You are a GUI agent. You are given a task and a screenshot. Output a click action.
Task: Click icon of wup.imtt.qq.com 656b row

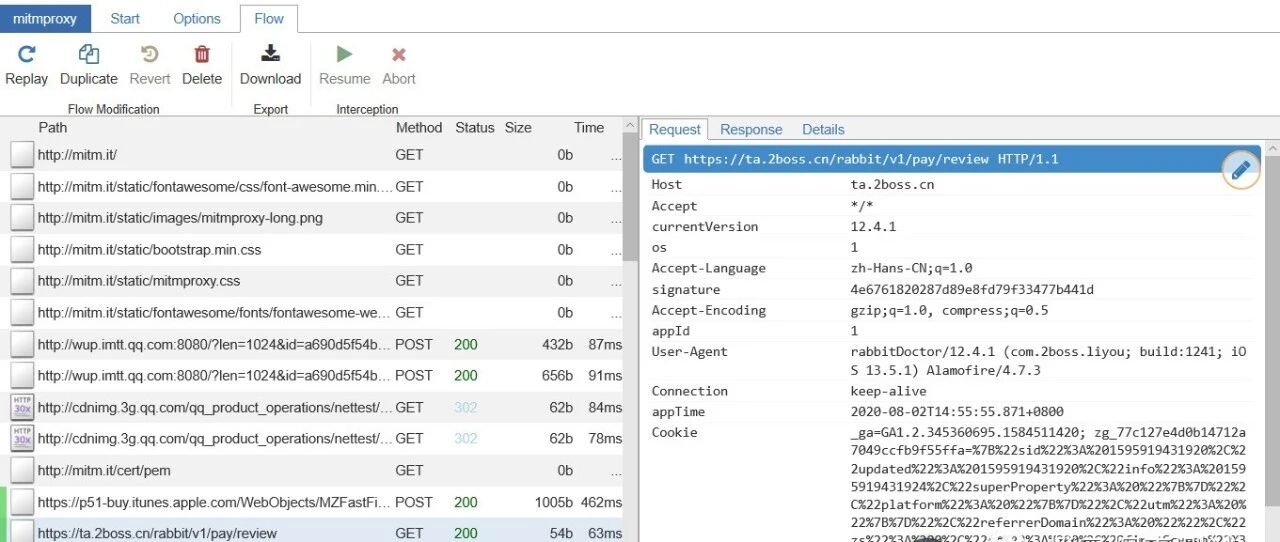(x=22, y=375)
